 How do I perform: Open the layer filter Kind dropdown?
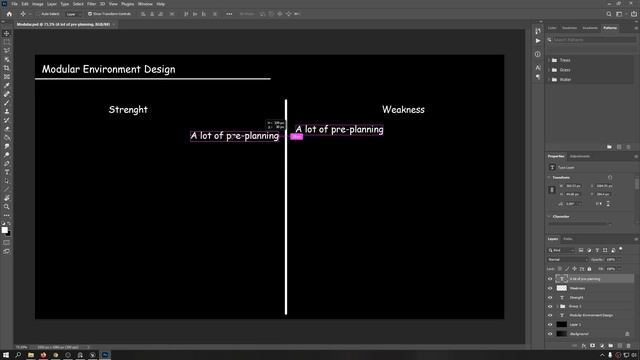(x=561, y=250)
